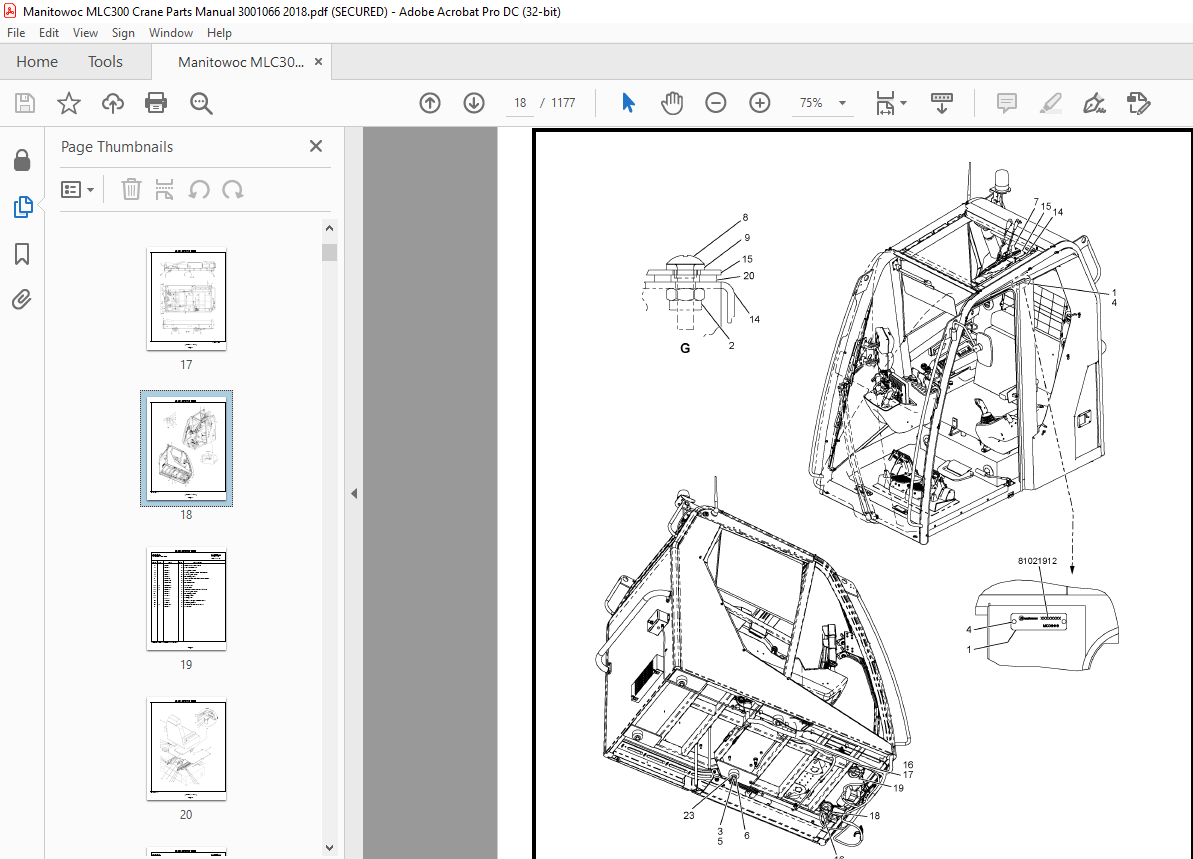Switch to the Tools tab
1193x859 pixels.
point(105,62)
